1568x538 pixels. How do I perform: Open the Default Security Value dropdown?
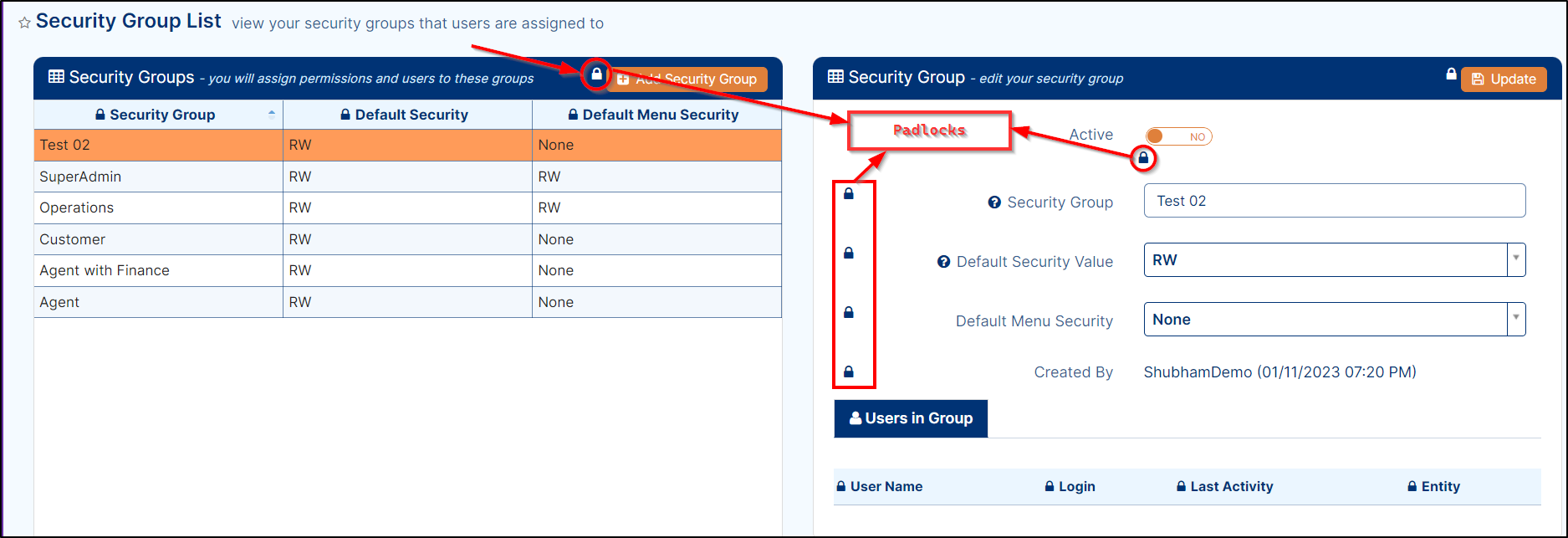(x=1515, y=259)
